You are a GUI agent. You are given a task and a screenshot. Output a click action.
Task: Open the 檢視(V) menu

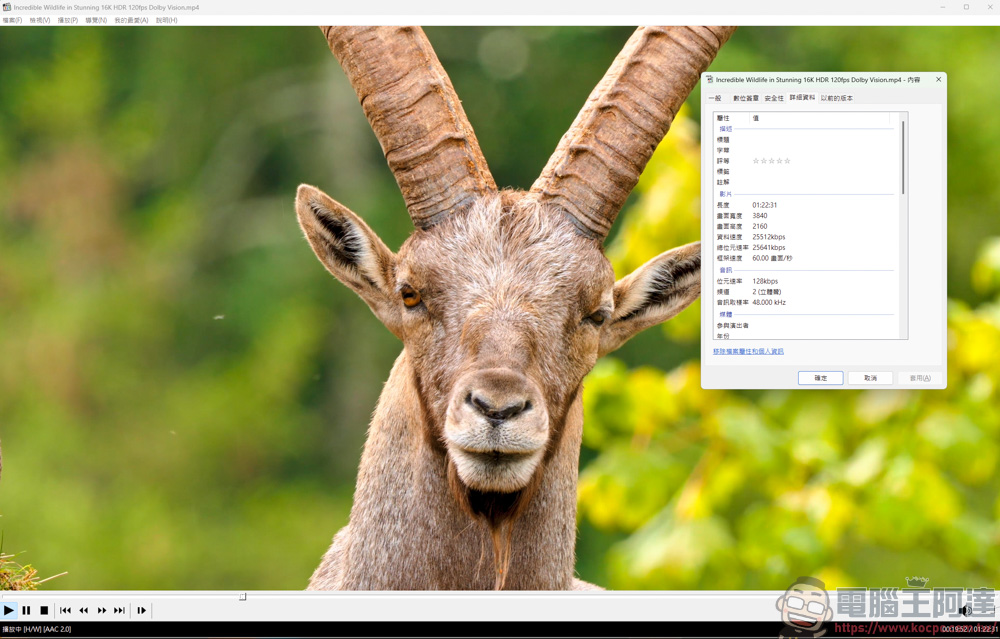click(40, 20)
